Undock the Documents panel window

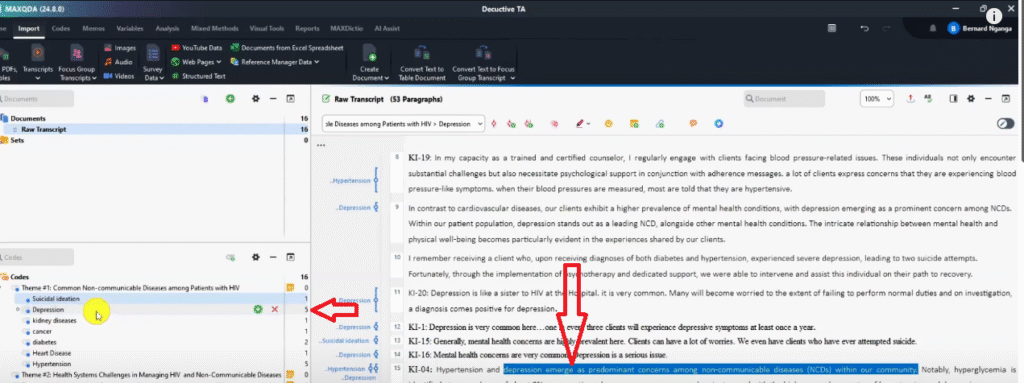pos(291,99)
